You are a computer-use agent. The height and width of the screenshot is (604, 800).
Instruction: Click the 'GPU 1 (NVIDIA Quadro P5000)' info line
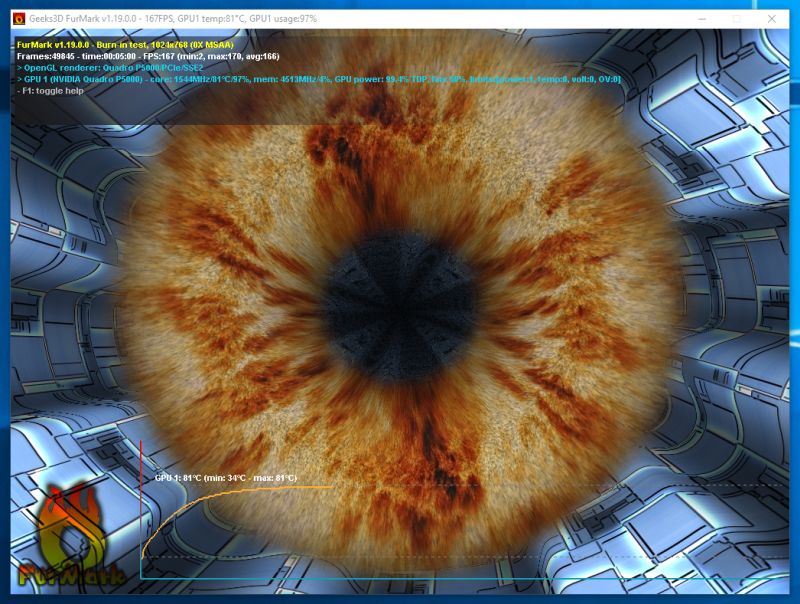[x=318, y=79]
